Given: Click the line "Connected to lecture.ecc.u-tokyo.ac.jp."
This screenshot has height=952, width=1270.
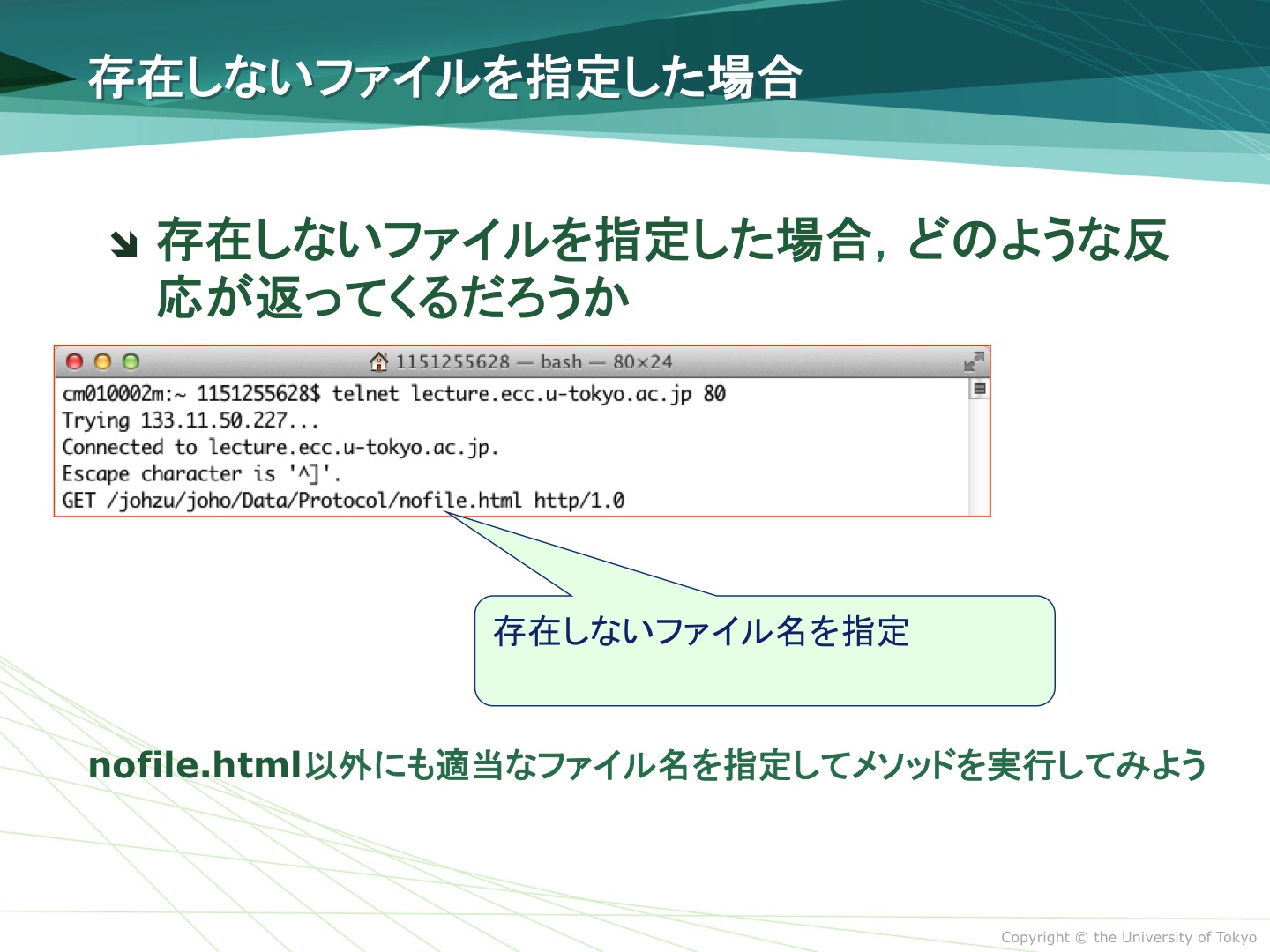Looking at the screenshot, I should (280, 447).
